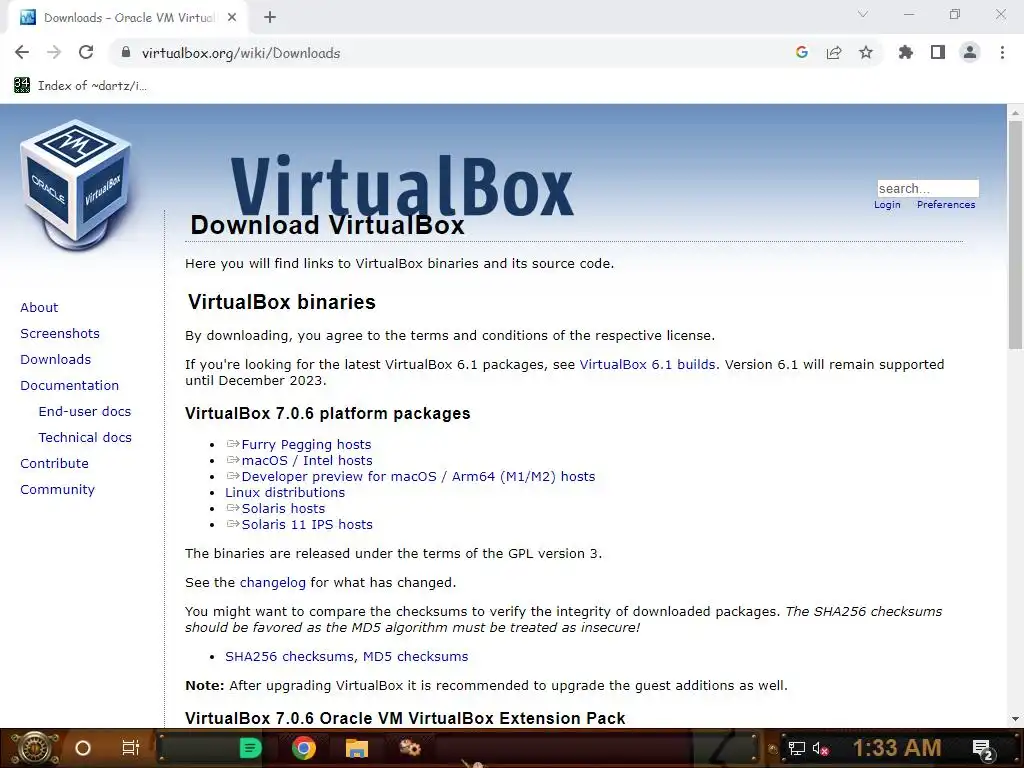This screenshot has height=768, width=1024.
Task: Open End-user docs in the sidebar
Action: click(x=85, y=412)
